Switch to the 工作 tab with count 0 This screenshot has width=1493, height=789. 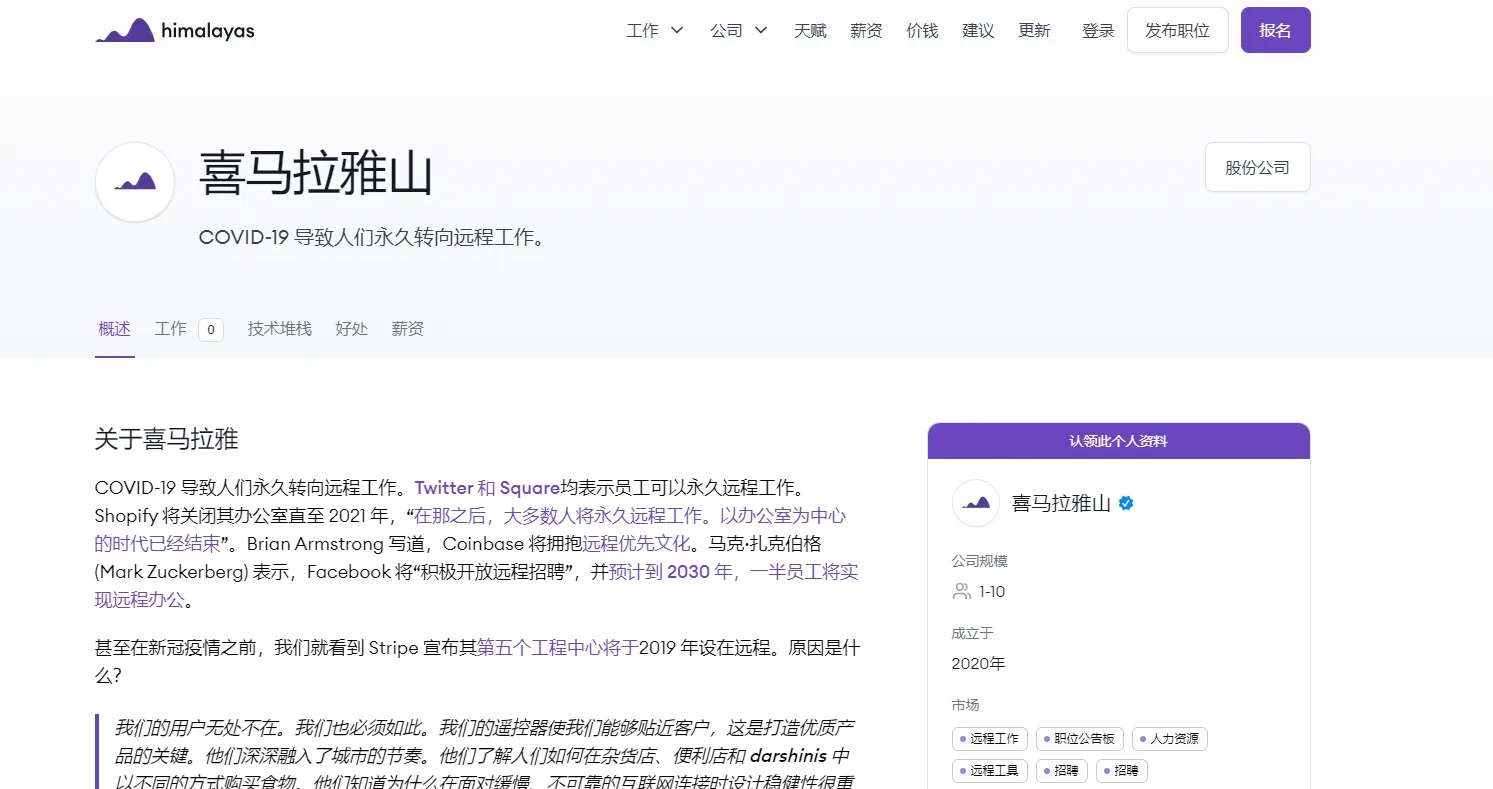pyautogui.click(x=188, y=329)
